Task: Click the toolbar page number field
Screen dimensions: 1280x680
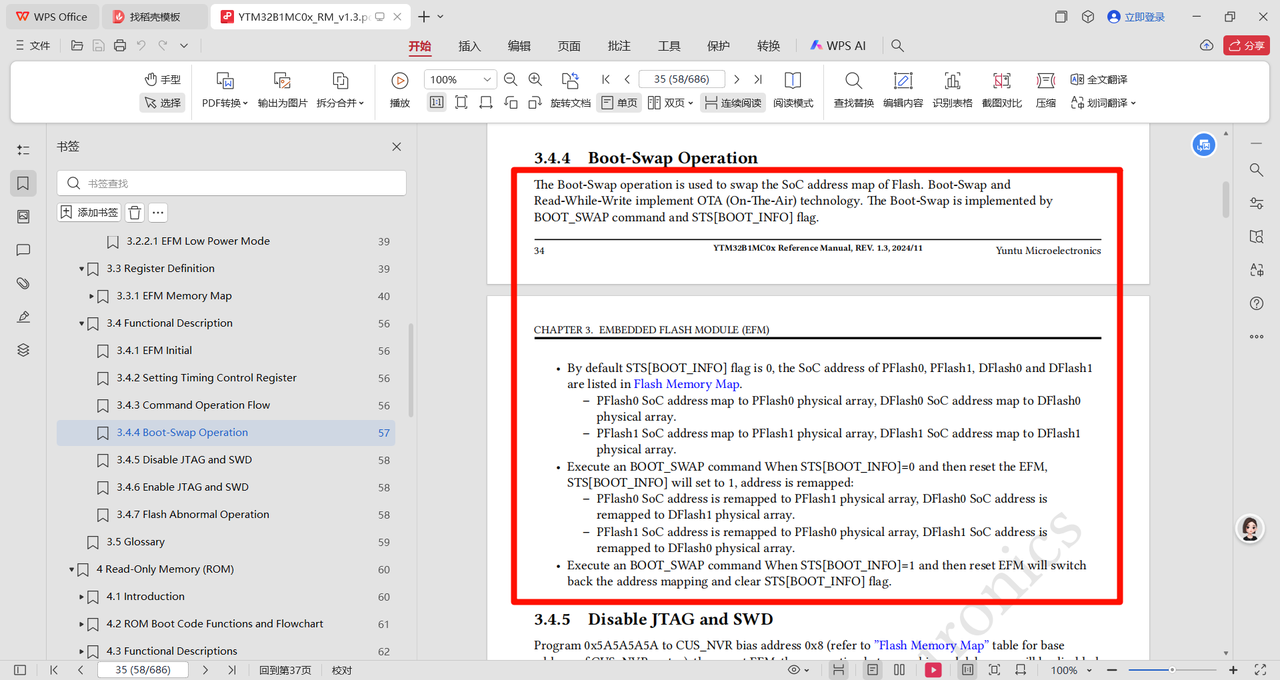Action: point(681,79)
